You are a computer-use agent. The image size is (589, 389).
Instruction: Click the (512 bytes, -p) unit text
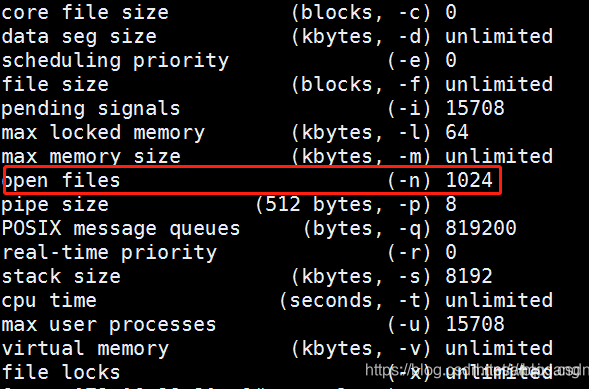pos(343,205)
